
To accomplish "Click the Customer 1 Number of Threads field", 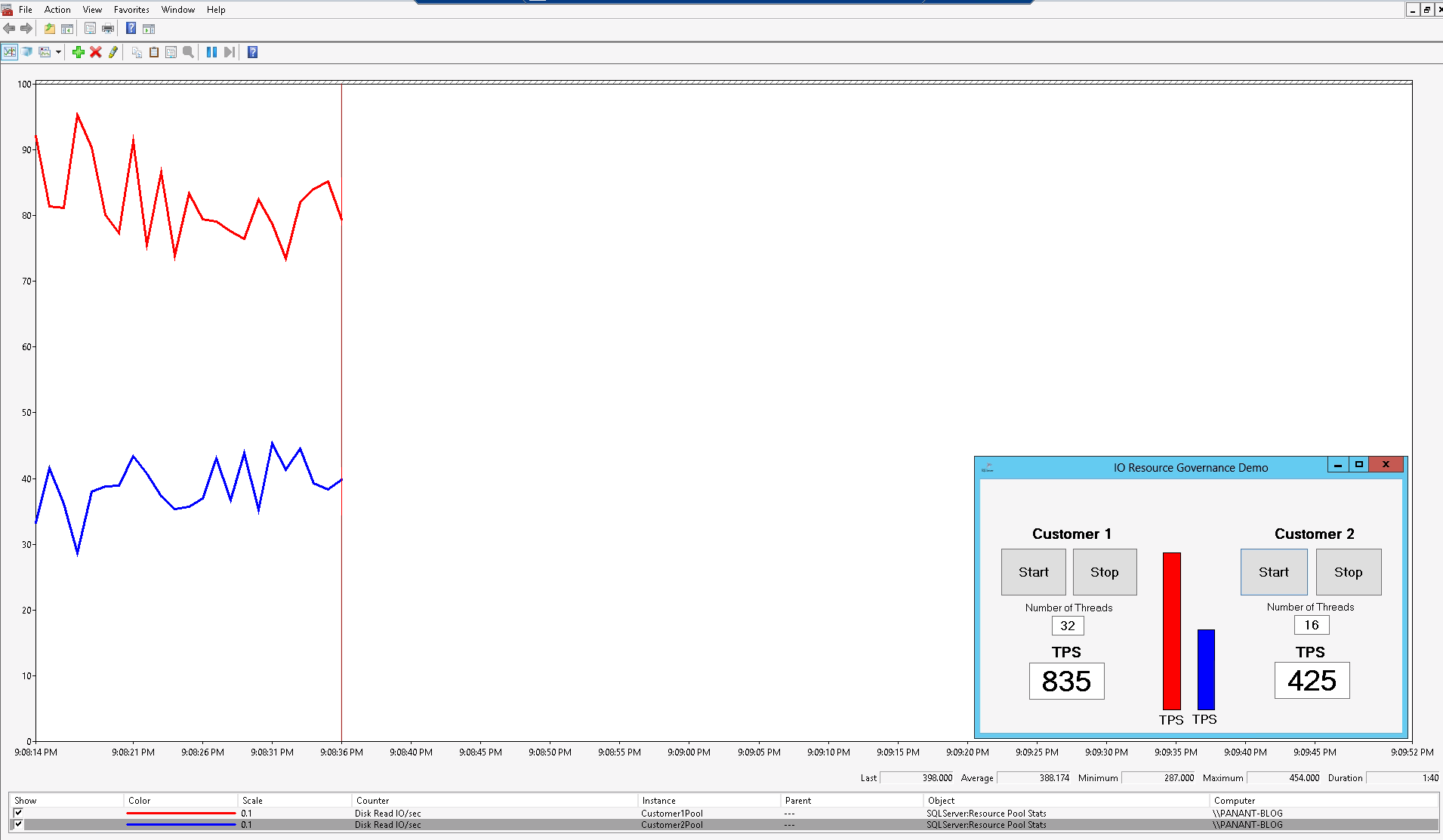I will tap(1067, 626).
